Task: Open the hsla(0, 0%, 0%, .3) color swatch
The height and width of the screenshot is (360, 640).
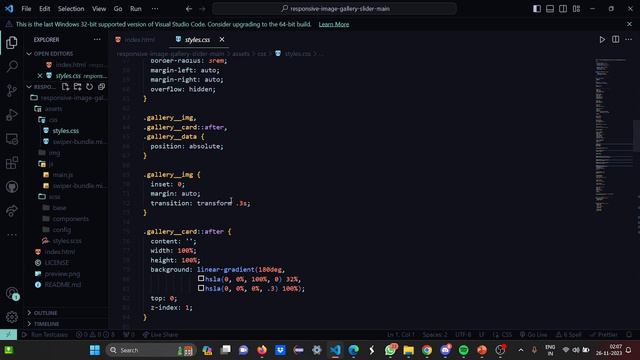Action: click(201, 288)
